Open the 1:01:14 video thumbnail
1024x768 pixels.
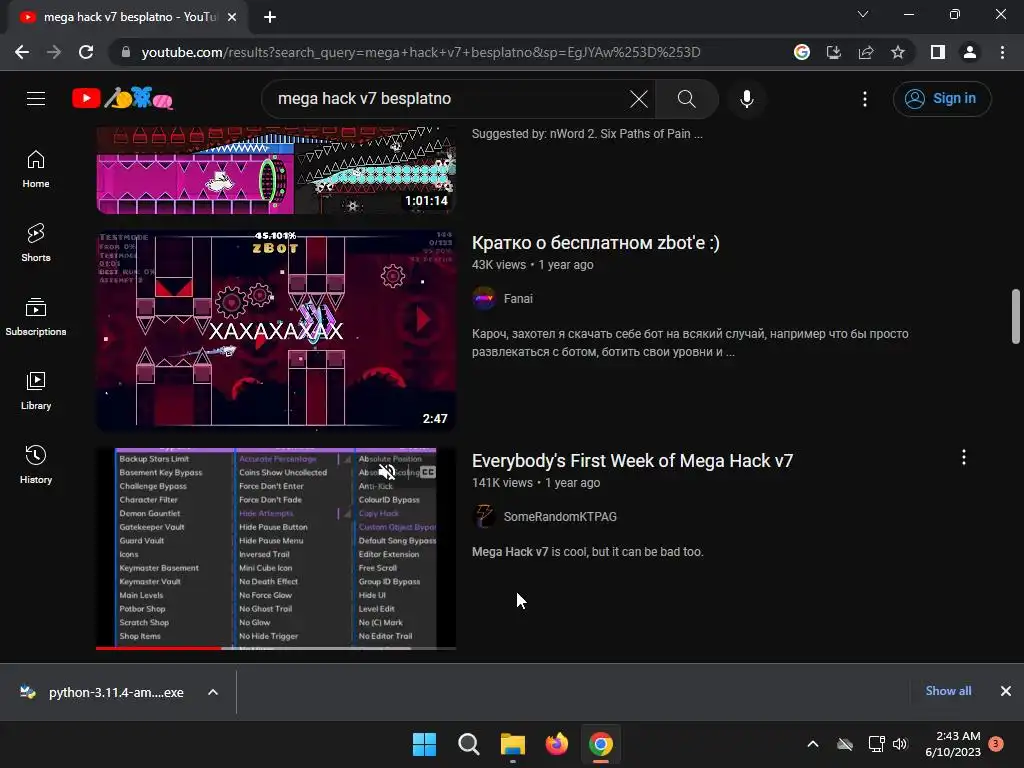coord(276,170)
